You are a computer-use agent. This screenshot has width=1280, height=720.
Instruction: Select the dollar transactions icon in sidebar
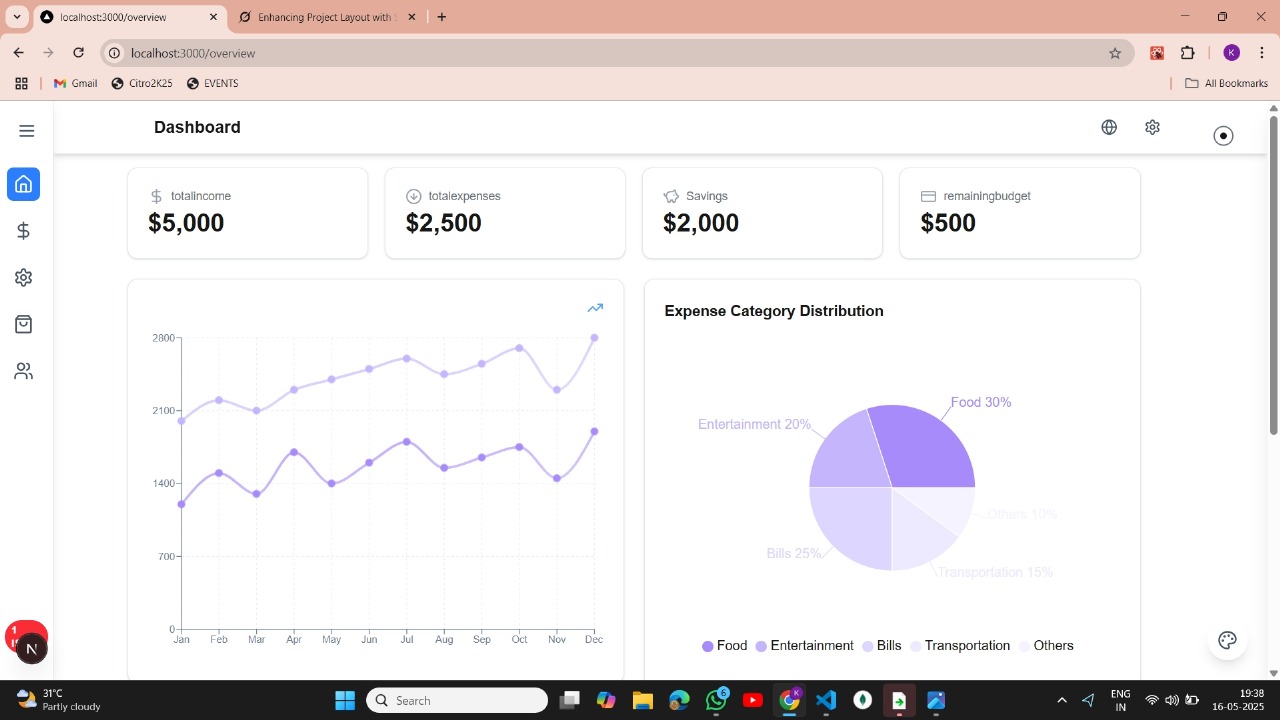pyautogui.click(x=23, y=230)
